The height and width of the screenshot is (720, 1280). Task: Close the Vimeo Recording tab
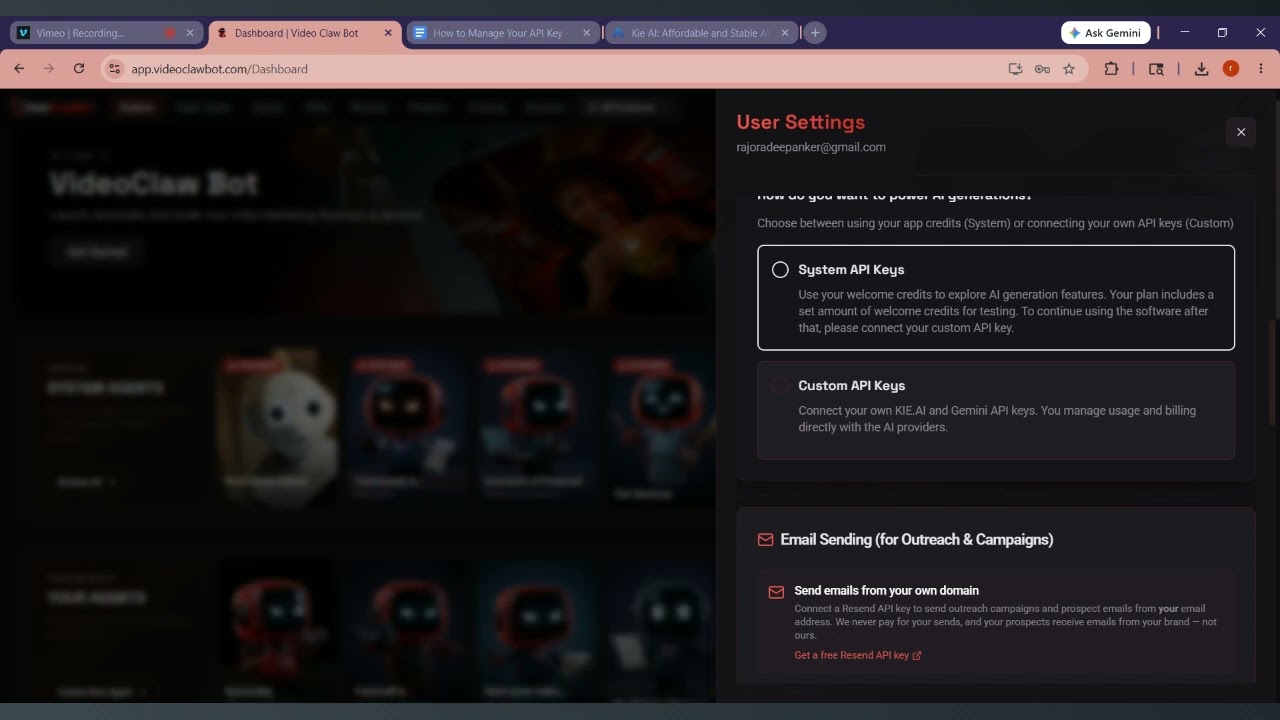(190, 33)
